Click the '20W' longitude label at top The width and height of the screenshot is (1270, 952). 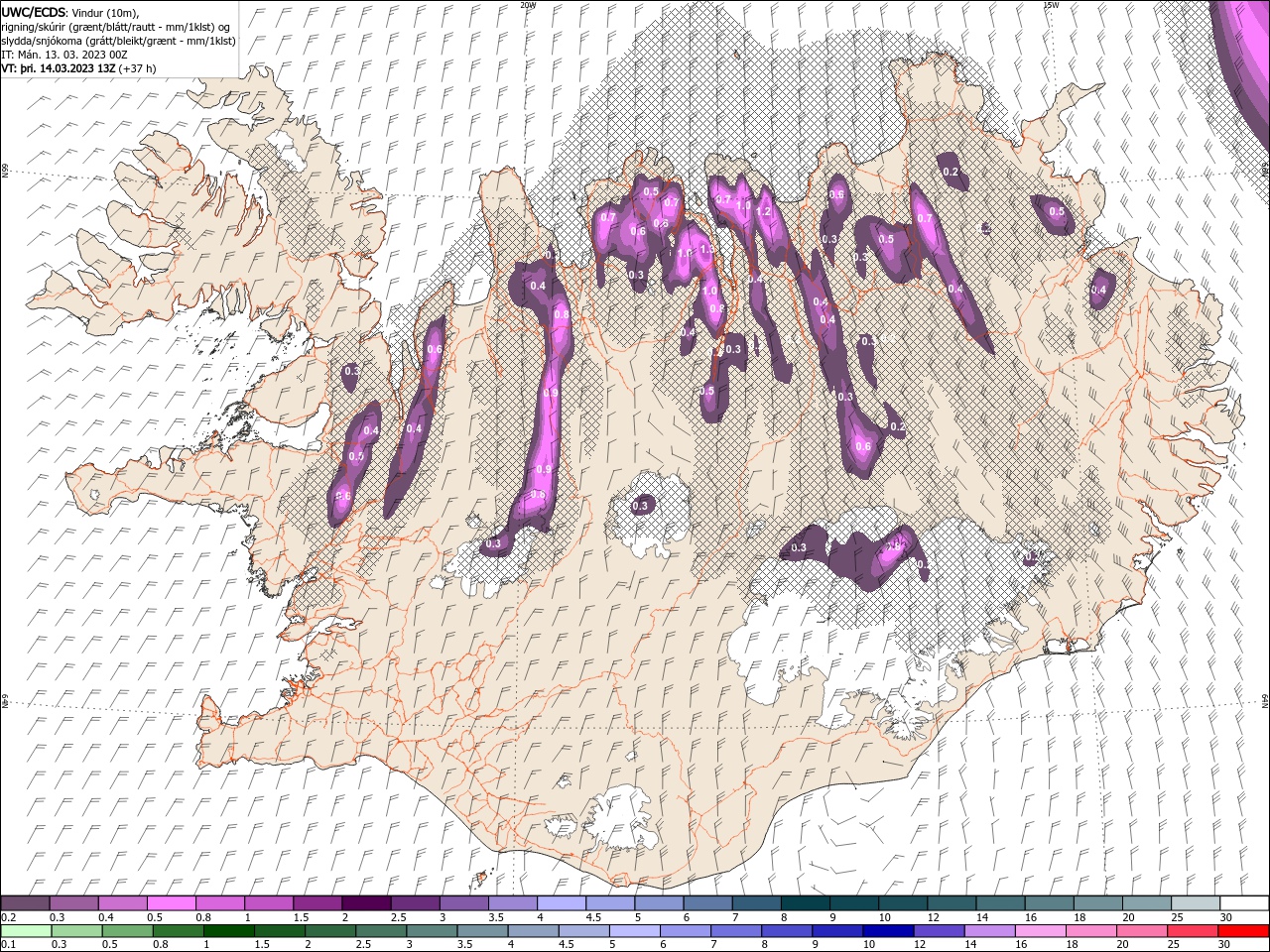[528, 5]
